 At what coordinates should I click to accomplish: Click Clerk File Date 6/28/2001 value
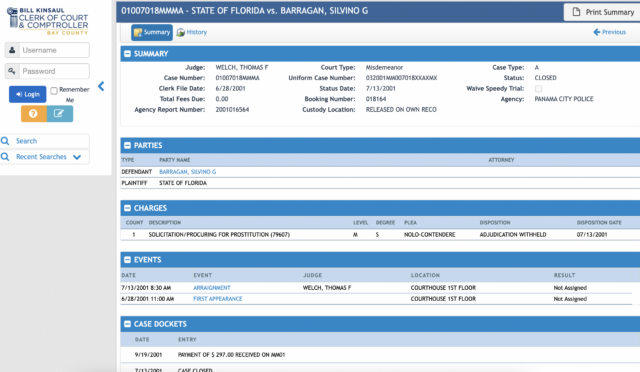[230, 89]
